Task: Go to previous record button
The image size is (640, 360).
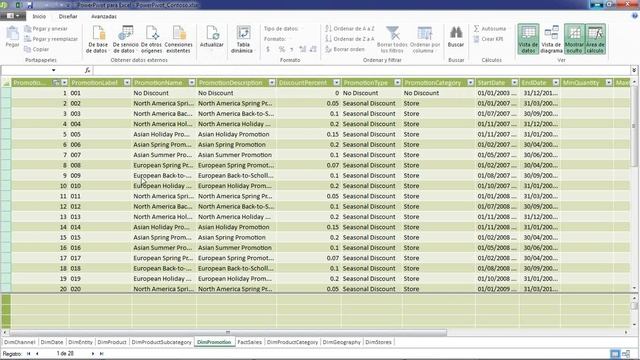Action: (x=37, y=353)
